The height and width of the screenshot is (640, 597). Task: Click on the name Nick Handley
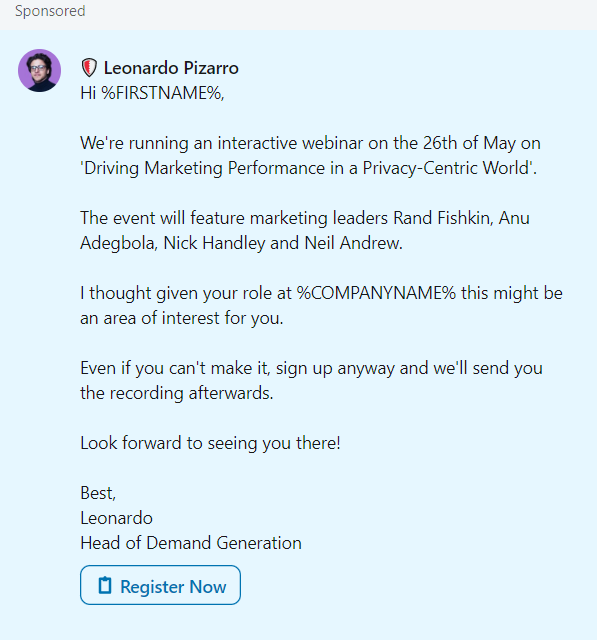point(214,243)
